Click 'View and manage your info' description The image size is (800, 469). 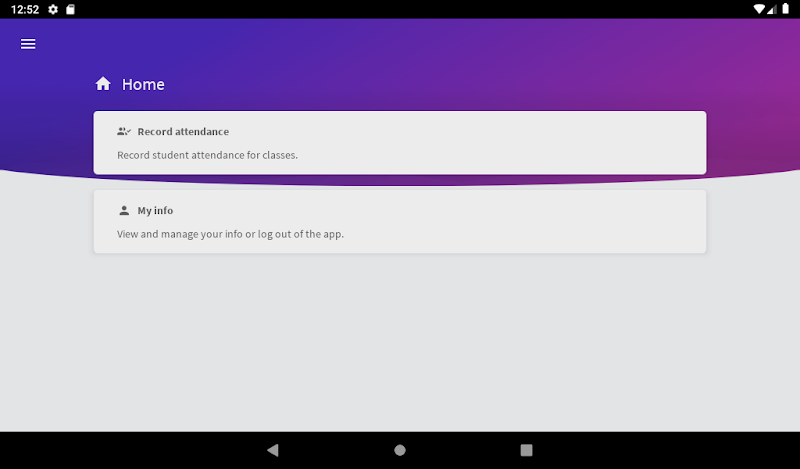(230, 234)
